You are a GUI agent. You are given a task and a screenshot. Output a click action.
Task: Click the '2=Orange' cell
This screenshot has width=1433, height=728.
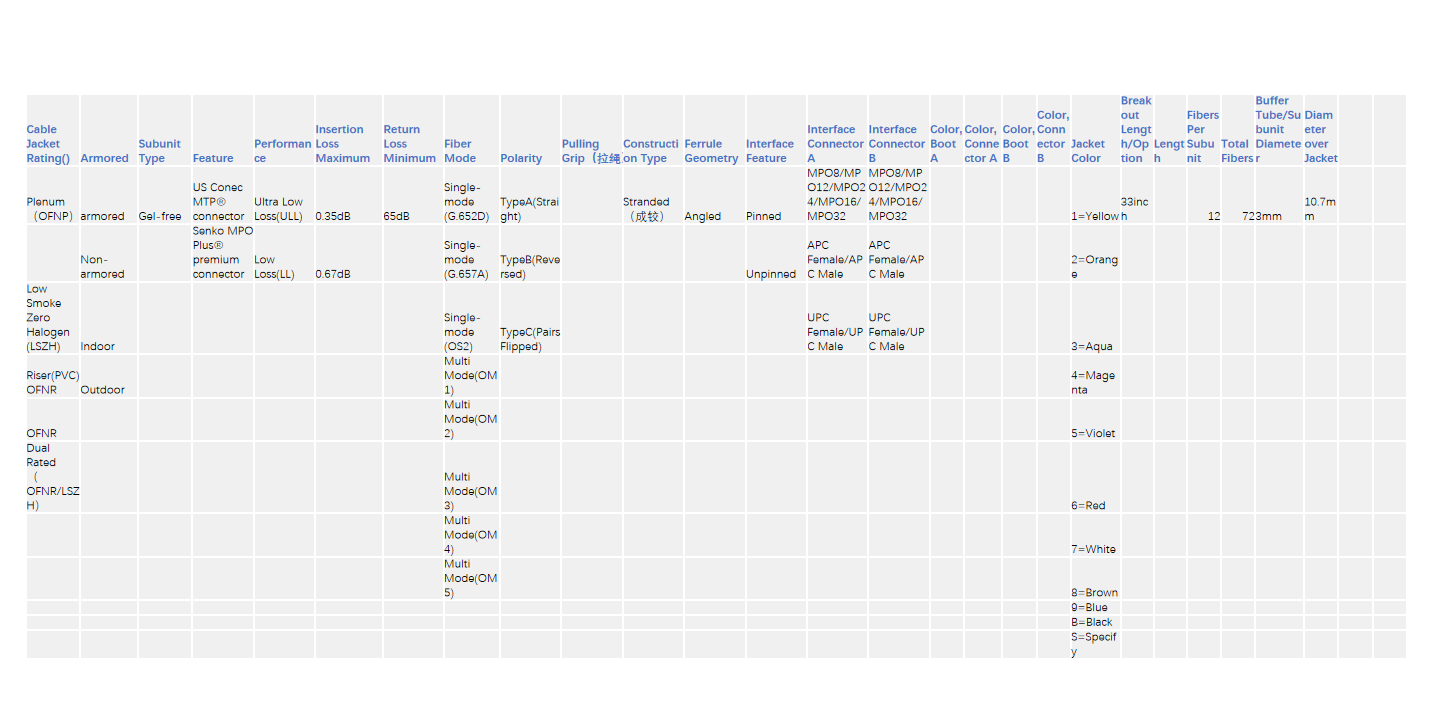1095,253
